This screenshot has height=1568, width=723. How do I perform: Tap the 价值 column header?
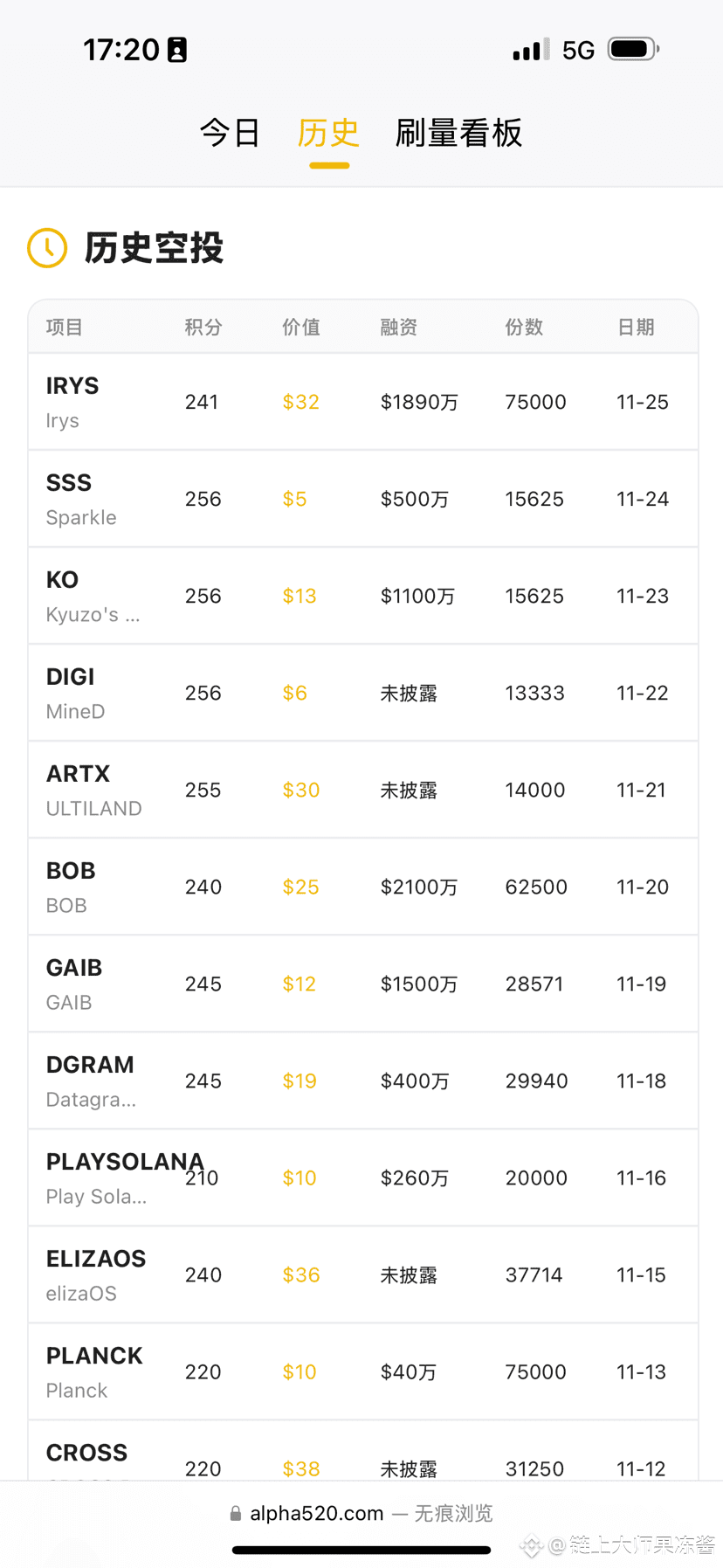point(301,328)
